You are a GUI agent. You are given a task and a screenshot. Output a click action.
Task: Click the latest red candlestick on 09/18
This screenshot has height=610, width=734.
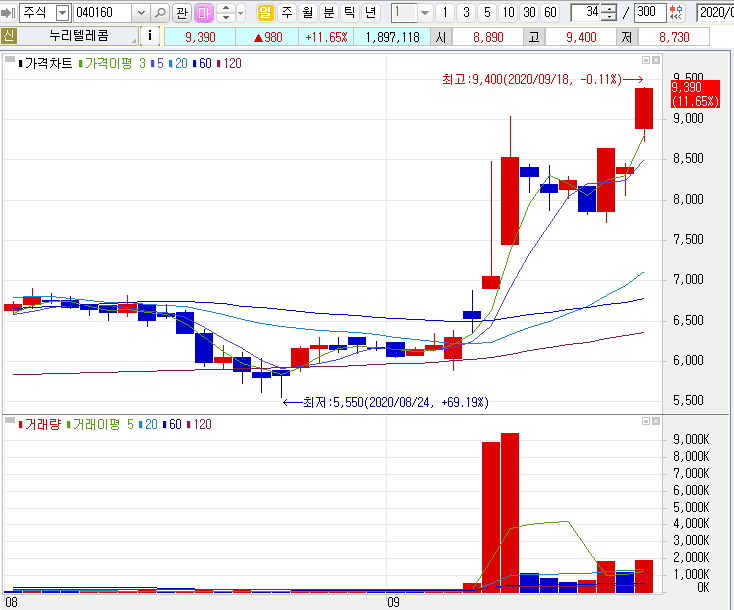point(644,108)
